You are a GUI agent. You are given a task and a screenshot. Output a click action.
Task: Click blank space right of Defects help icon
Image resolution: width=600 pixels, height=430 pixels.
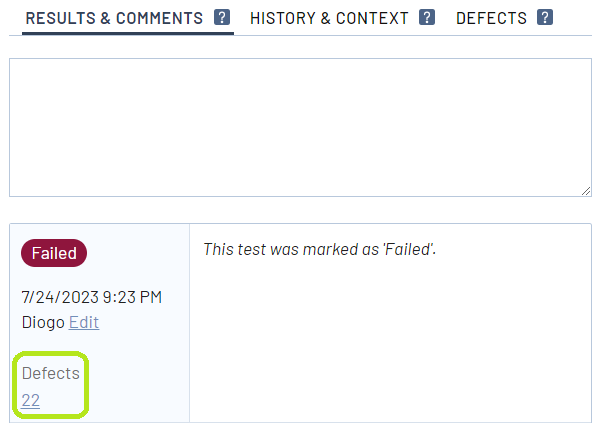click(575, 18)
